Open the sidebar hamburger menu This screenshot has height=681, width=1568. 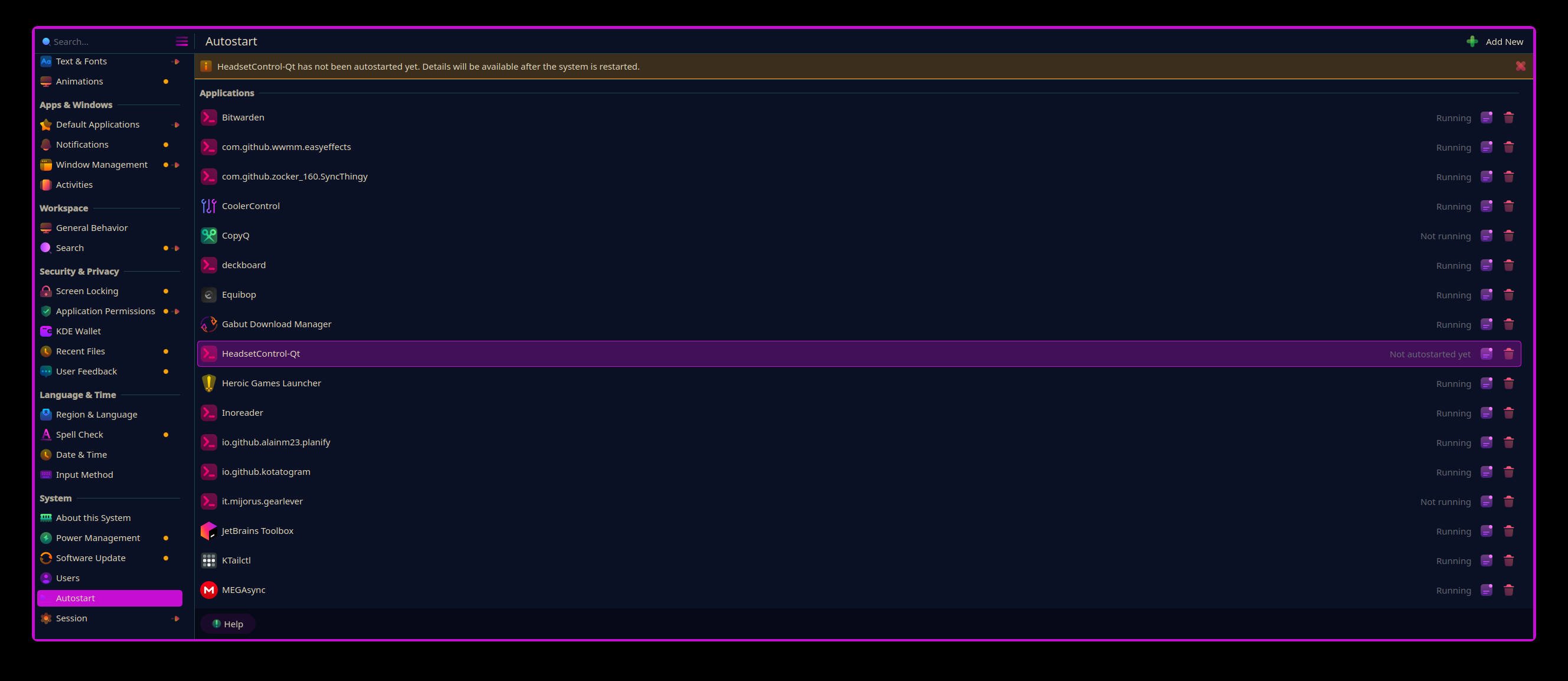pyautogui.click(x=181, y=41)
